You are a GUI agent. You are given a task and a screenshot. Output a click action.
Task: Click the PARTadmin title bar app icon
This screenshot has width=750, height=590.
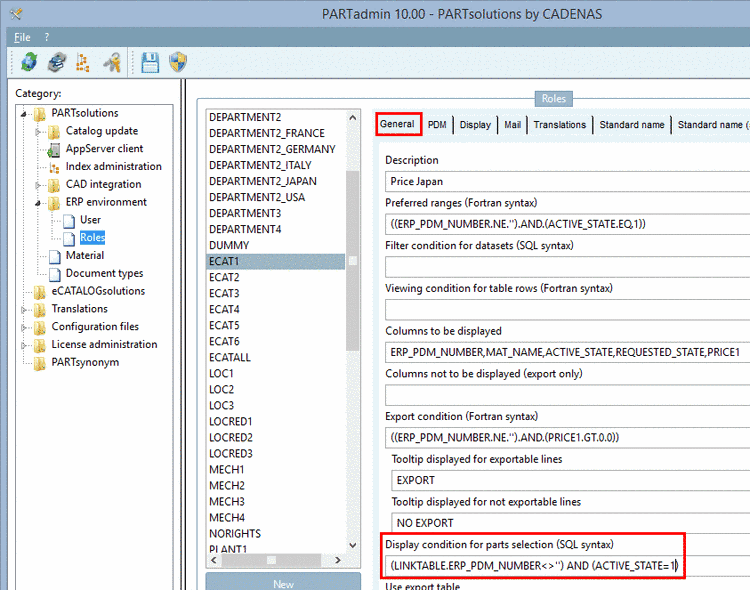pos(16,14)
